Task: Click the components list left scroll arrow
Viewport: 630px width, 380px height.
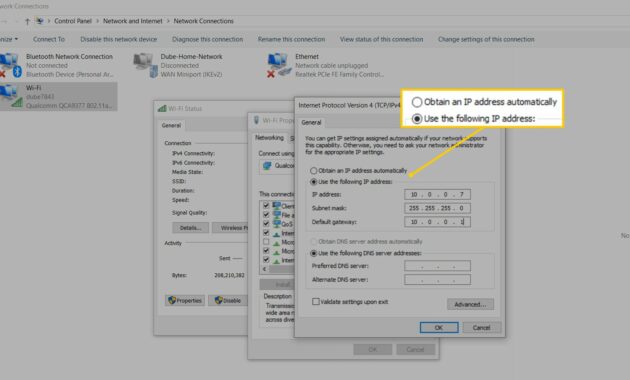Action: coord(264,269)
